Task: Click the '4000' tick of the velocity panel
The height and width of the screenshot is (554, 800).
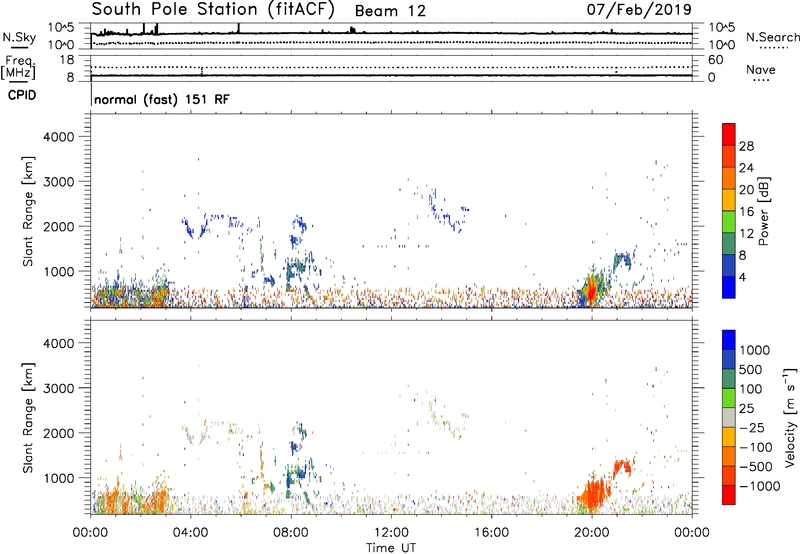Action: tap(58, 343)
